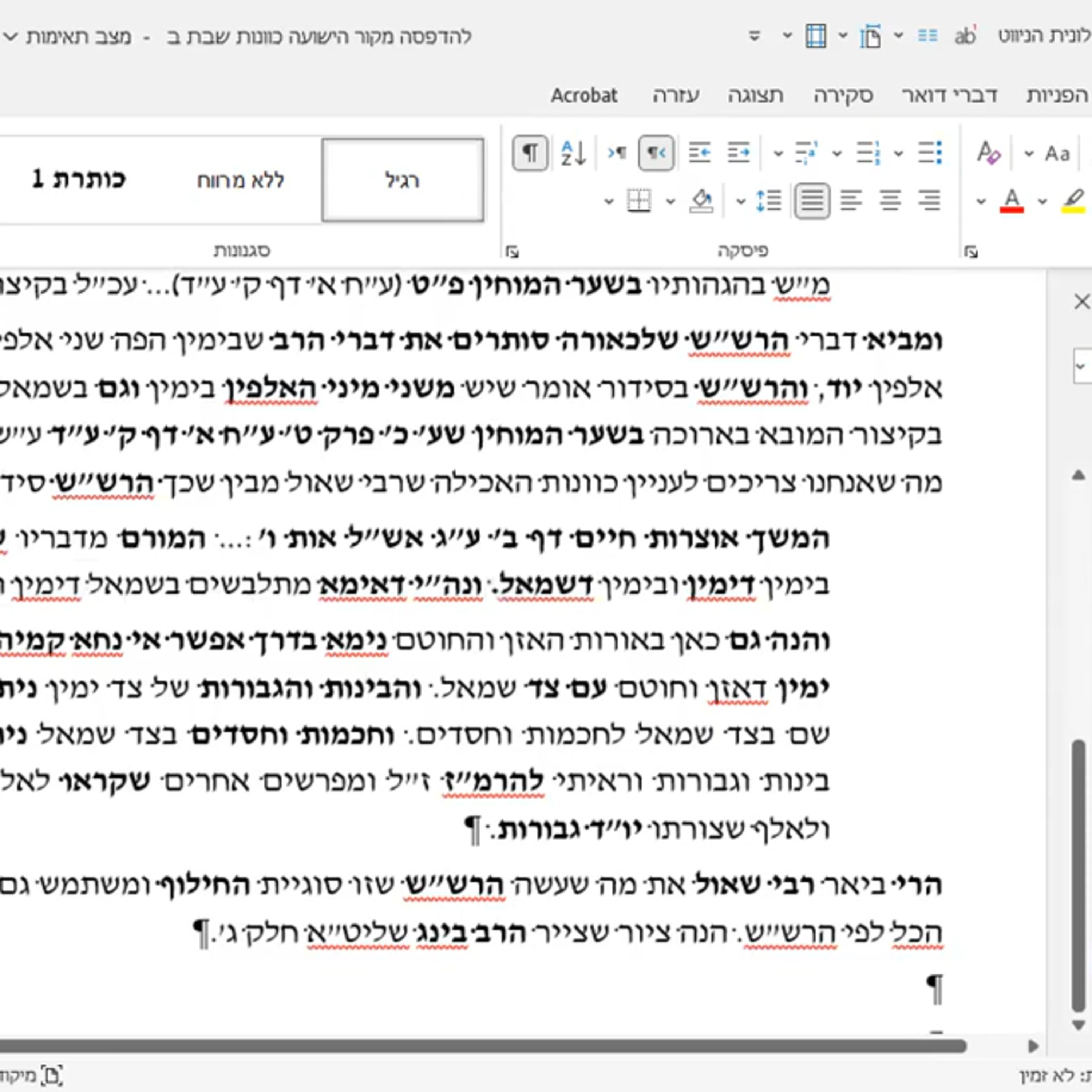Toggle align text right

click(x=929, y=201)
